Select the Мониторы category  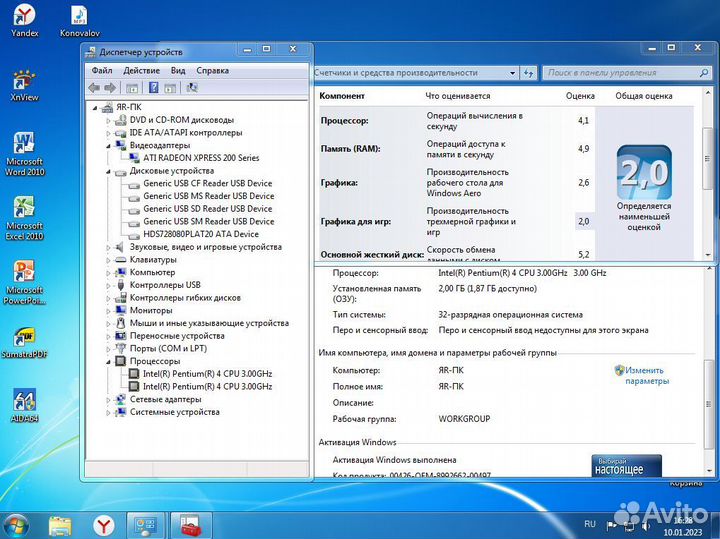click(151, 310)
